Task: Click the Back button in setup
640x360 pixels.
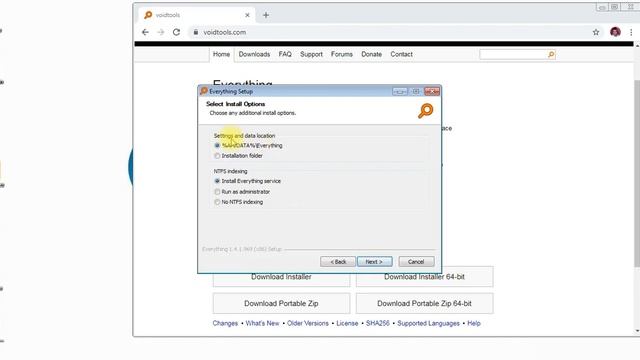Action: [x=338, y=262]
